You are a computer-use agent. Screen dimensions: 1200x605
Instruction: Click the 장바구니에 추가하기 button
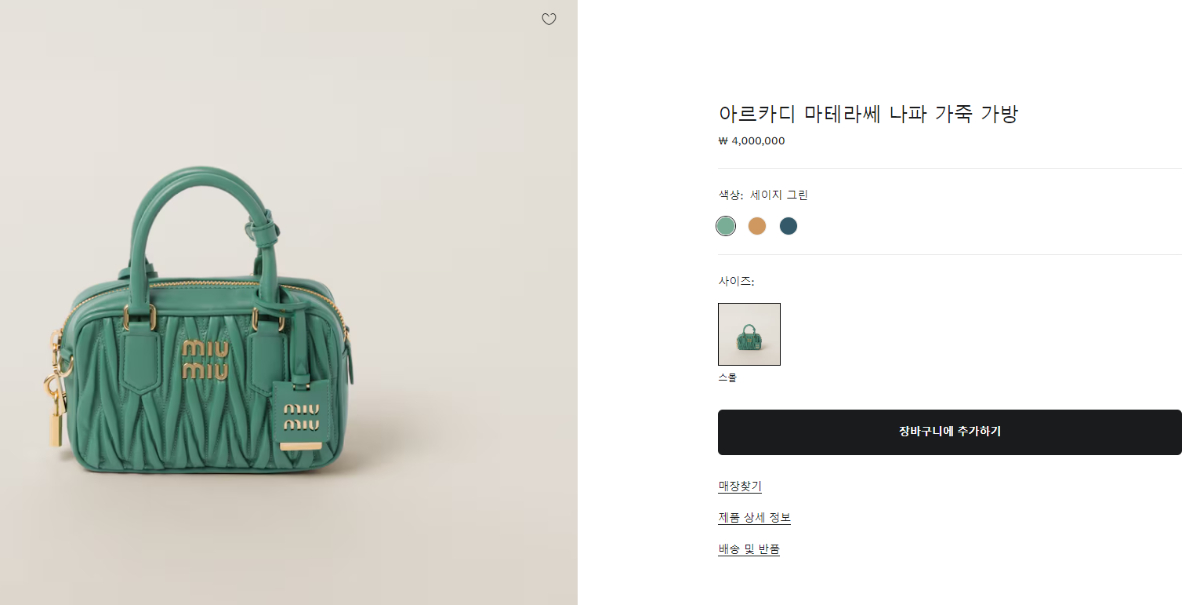[949, 432]
